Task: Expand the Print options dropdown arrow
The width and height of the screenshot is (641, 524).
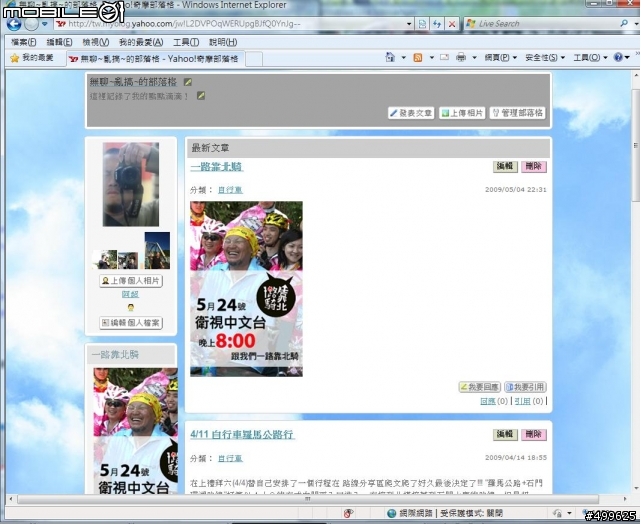Action: (475, 58)
